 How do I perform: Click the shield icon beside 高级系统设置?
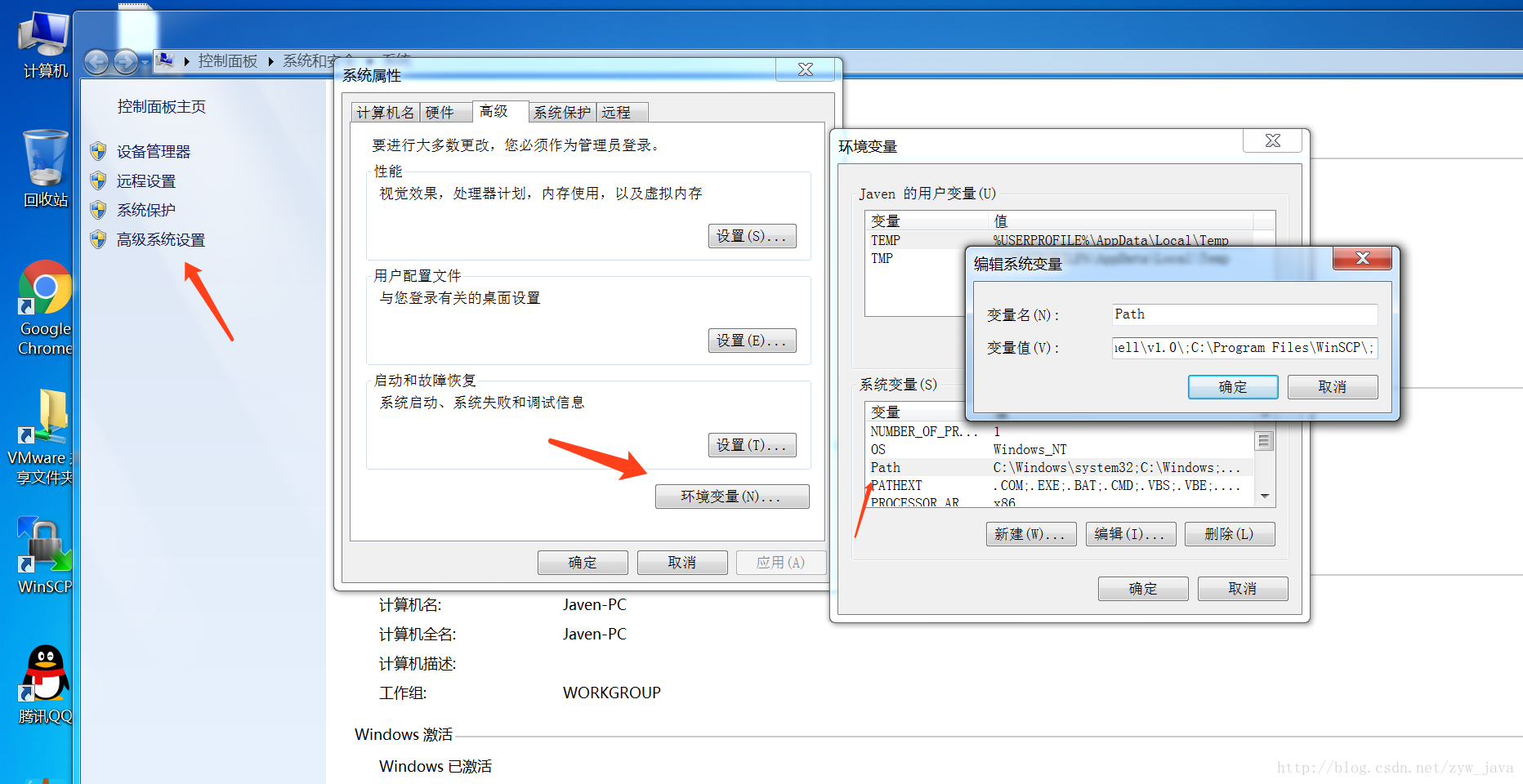point(98,239)
